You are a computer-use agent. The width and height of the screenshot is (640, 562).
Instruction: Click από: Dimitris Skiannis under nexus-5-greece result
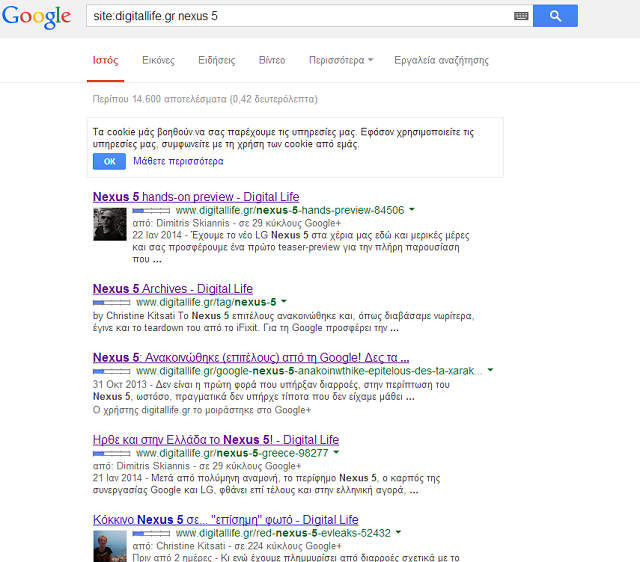(141, 466)
